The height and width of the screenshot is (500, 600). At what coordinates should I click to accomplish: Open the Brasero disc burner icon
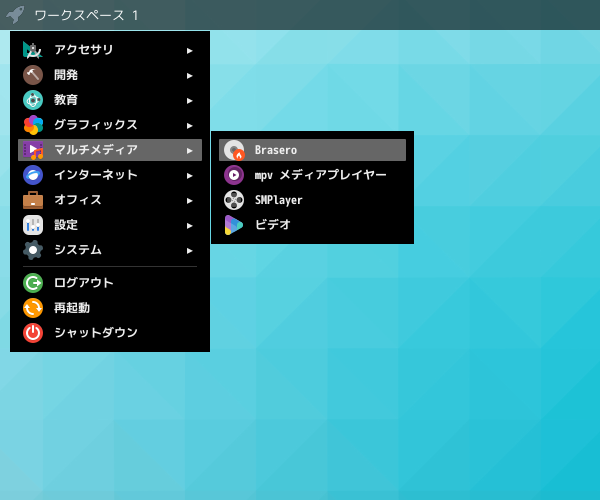click(234, 150)
